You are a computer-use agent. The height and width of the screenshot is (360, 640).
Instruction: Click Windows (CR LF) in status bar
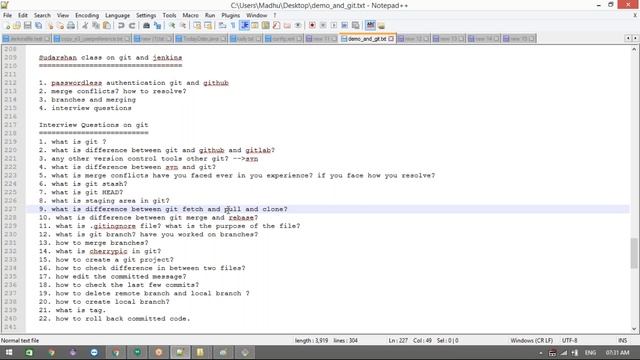(x=531, y=340)
